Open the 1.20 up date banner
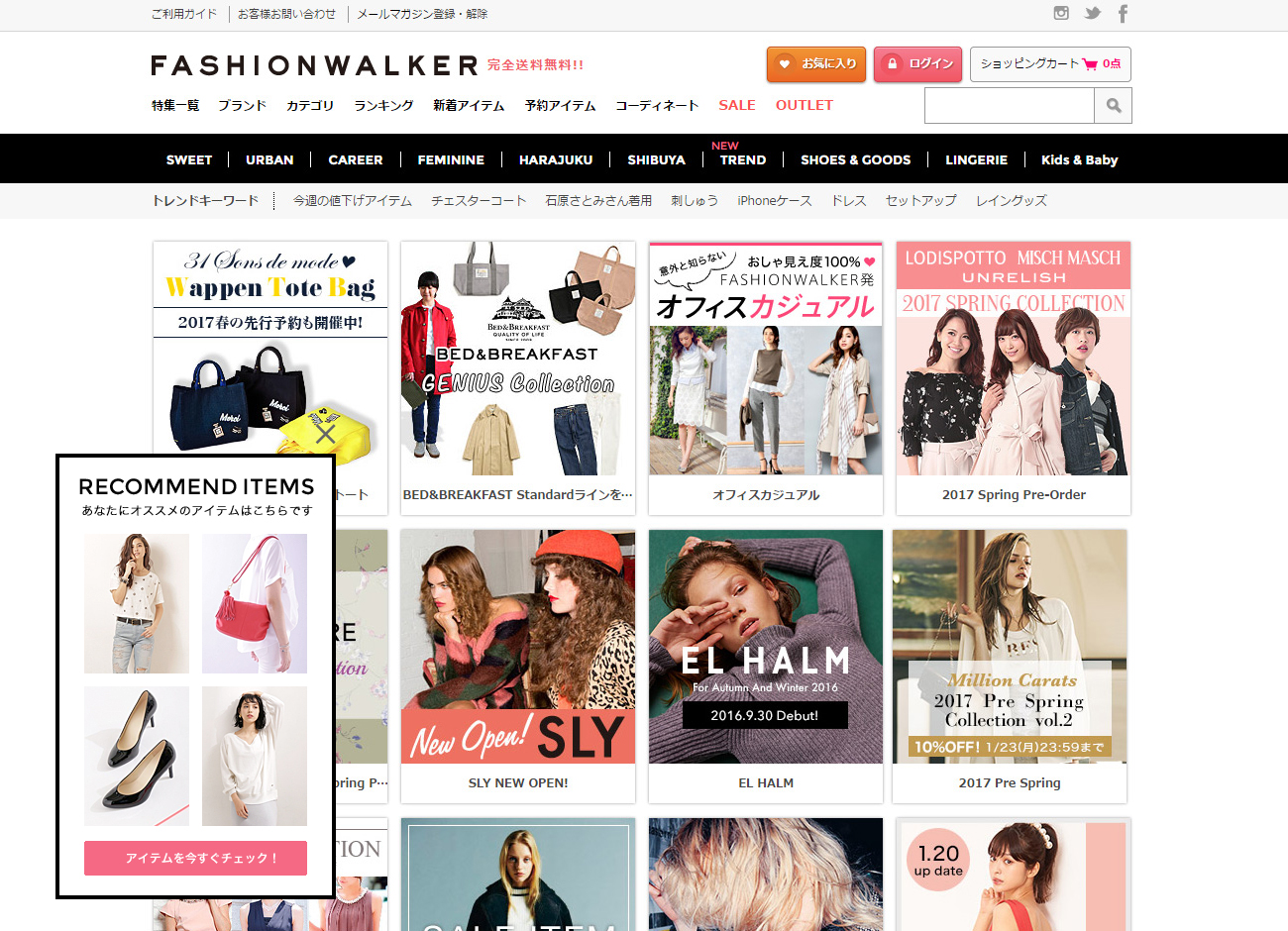This screenshot has height=931, width=1288. pyautogui.click(x=1014, y=875)
